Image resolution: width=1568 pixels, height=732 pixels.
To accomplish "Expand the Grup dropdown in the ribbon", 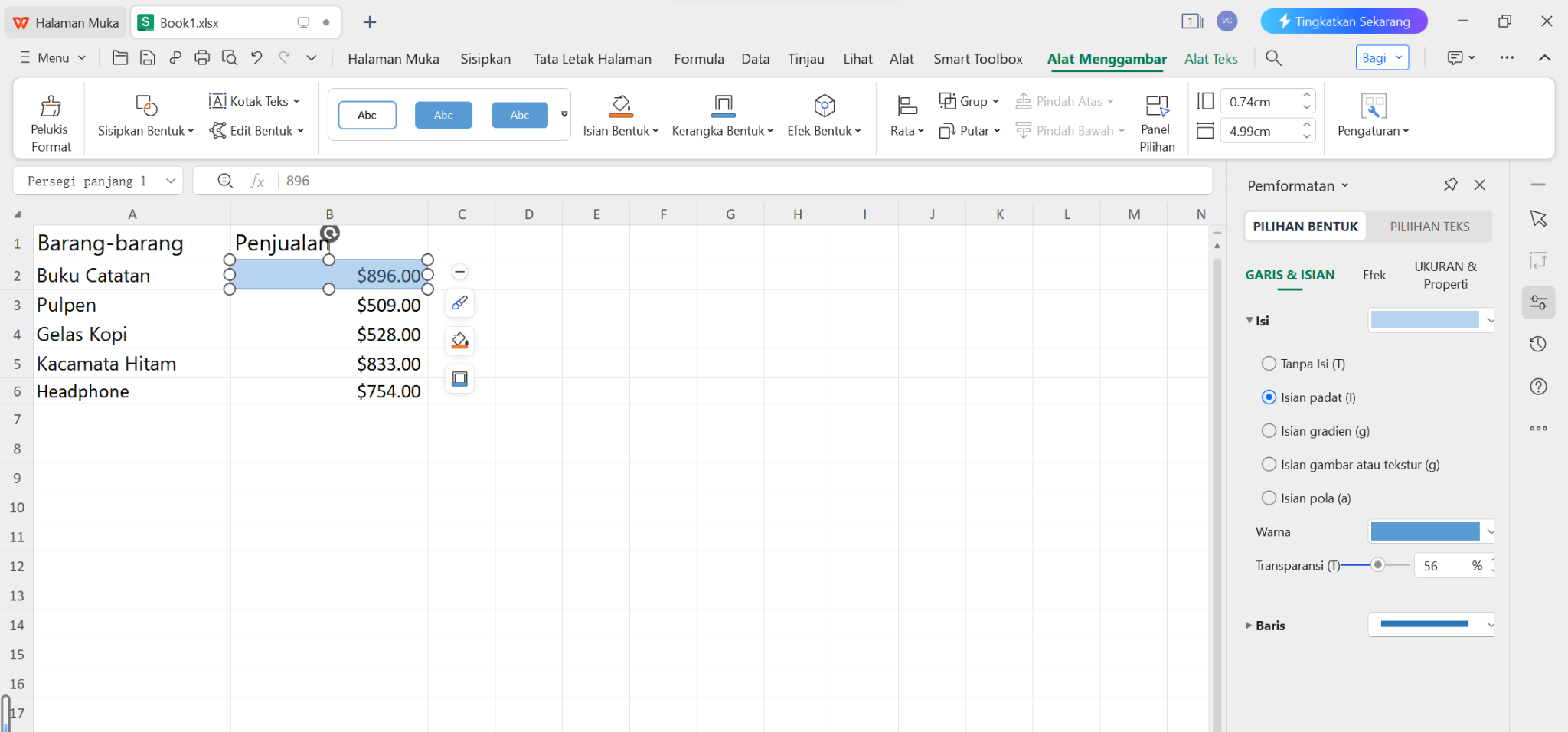I will [x=969, y=100].
